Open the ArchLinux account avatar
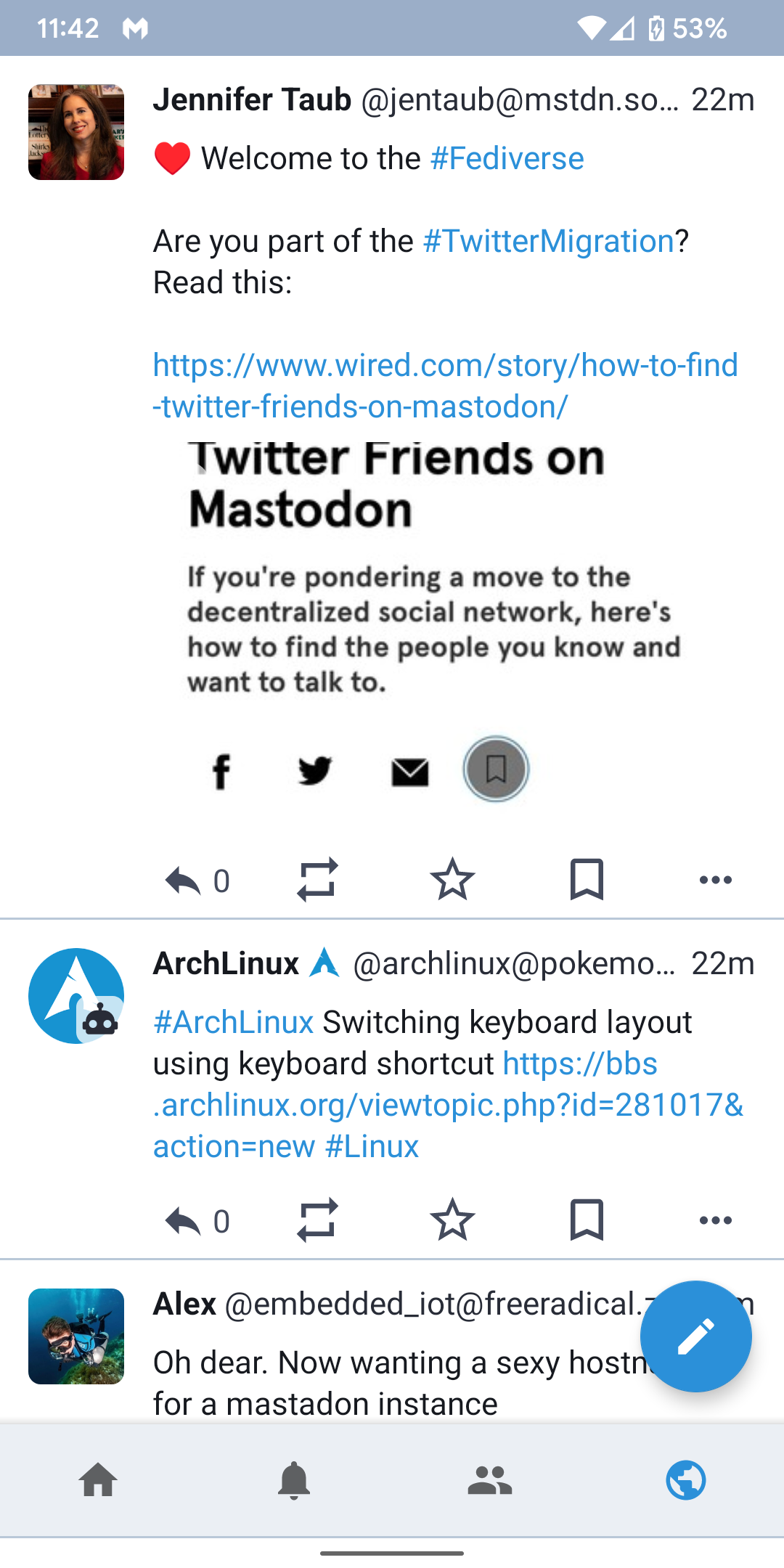This screenshot has height=1568, width=784. (75, 995)
